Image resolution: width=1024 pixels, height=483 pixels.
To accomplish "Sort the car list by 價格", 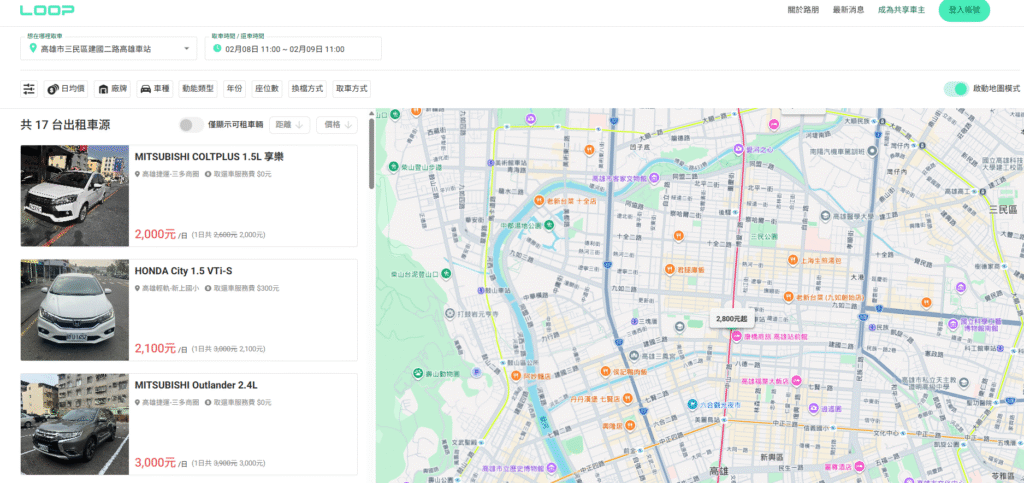I will pos(338,125).
